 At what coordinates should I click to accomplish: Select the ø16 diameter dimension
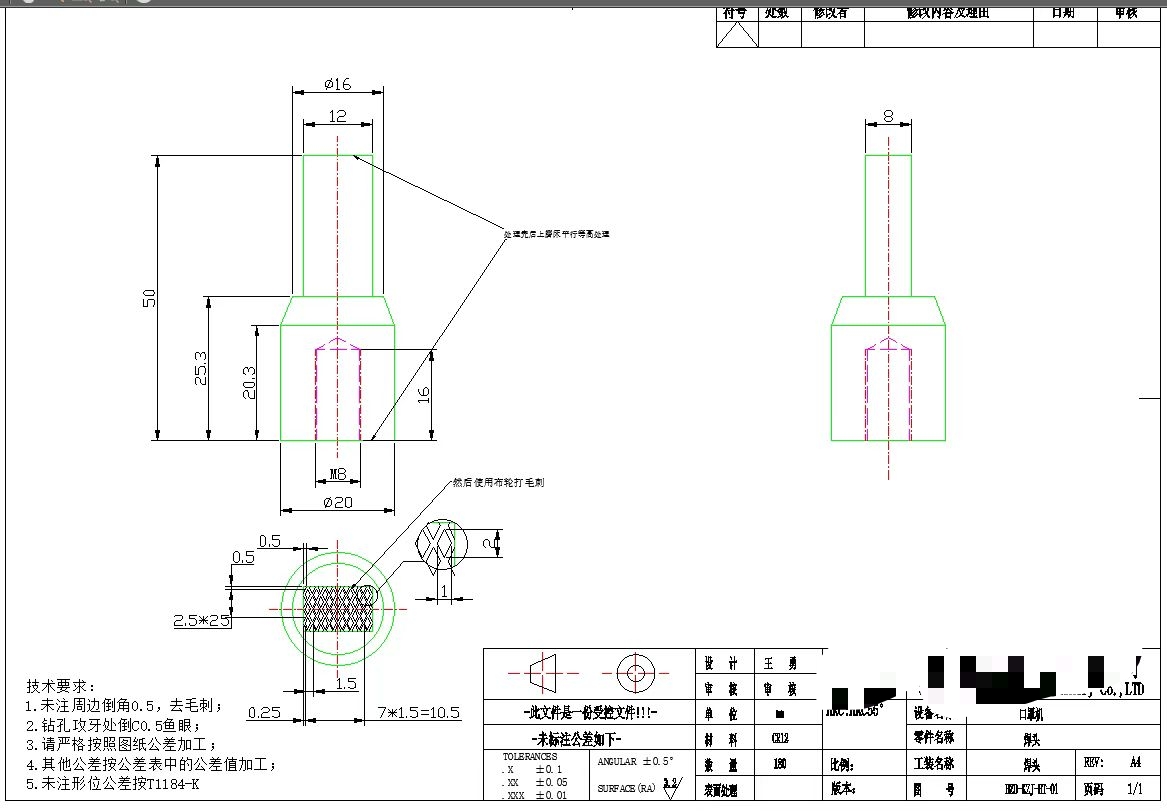pyautogui.click(x=337, y=83)
